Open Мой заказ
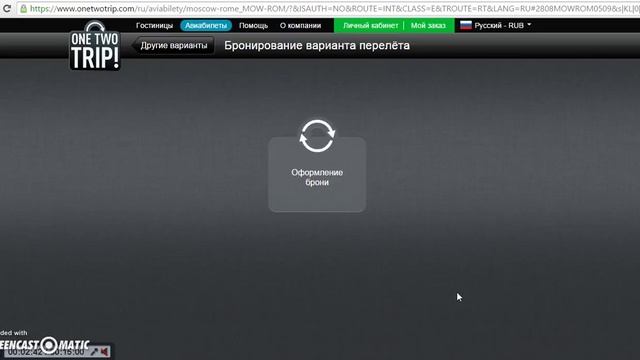Image resolution: width=640 pixels, height=360 pixels. pos(428,25)
